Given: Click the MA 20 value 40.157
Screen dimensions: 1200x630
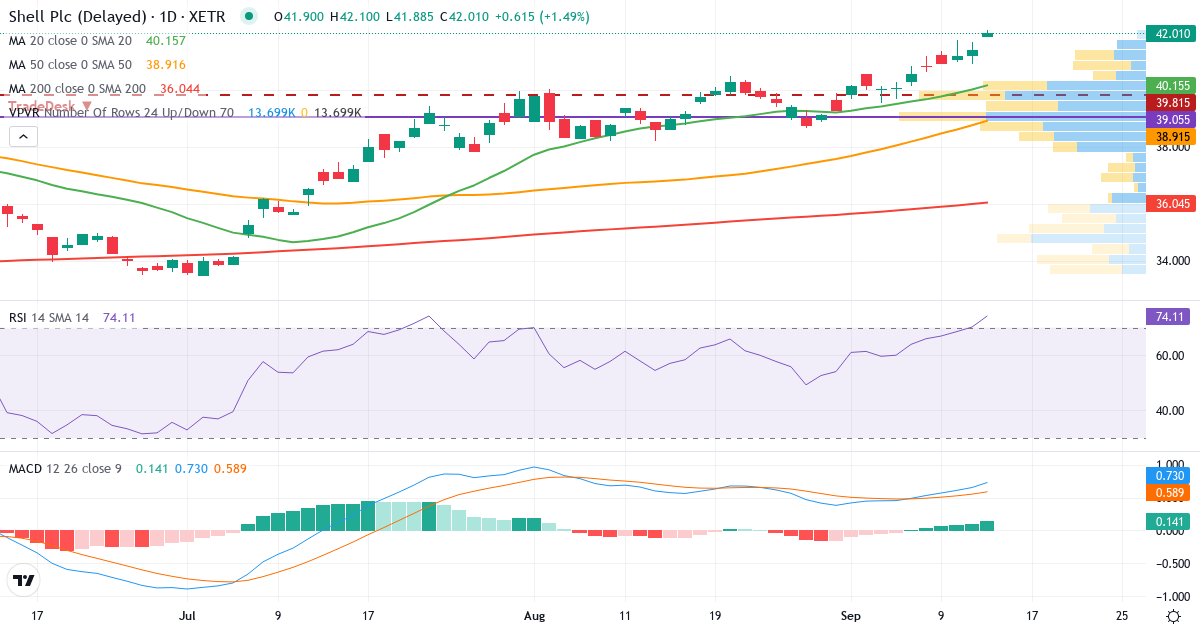Looking at the screenshot, I should [166, 41].
